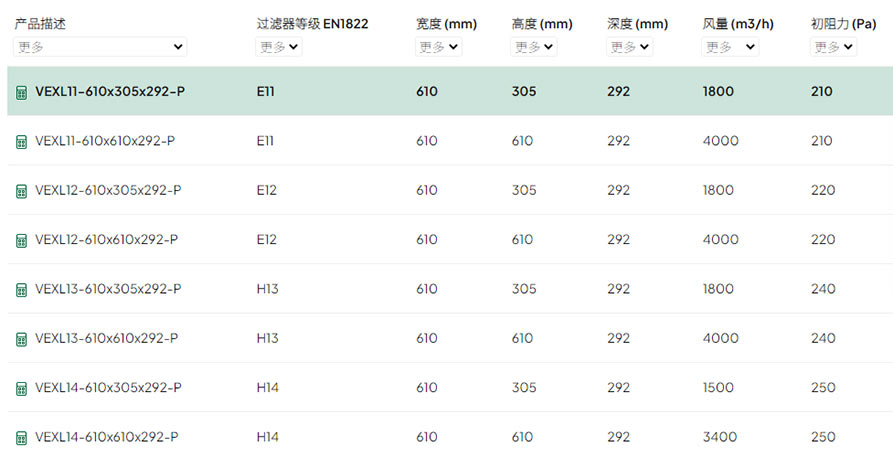
Task: Click product name VEXL13-610x305x292-P
Action: point(108,289)
